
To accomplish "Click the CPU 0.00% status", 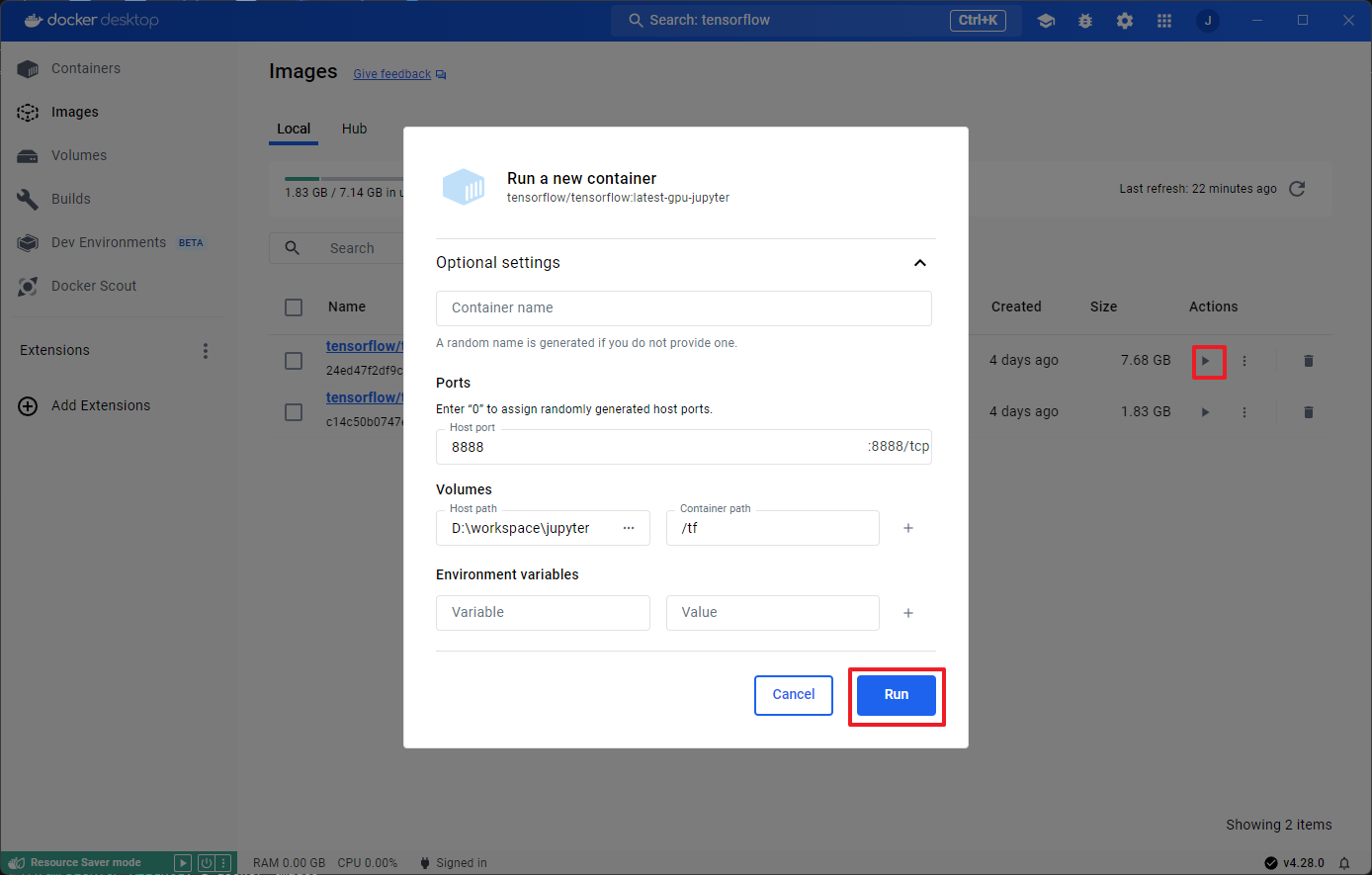I will 367,863.
